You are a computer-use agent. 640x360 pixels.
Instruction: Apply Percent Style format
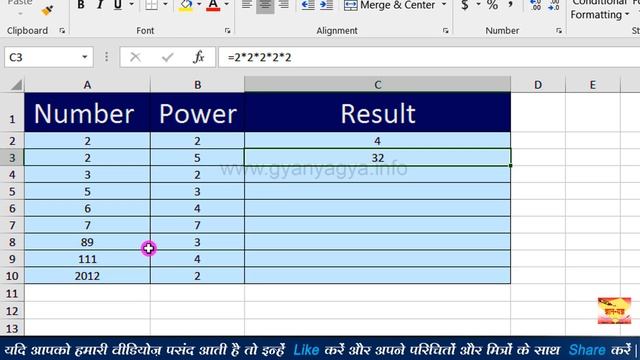492,5
